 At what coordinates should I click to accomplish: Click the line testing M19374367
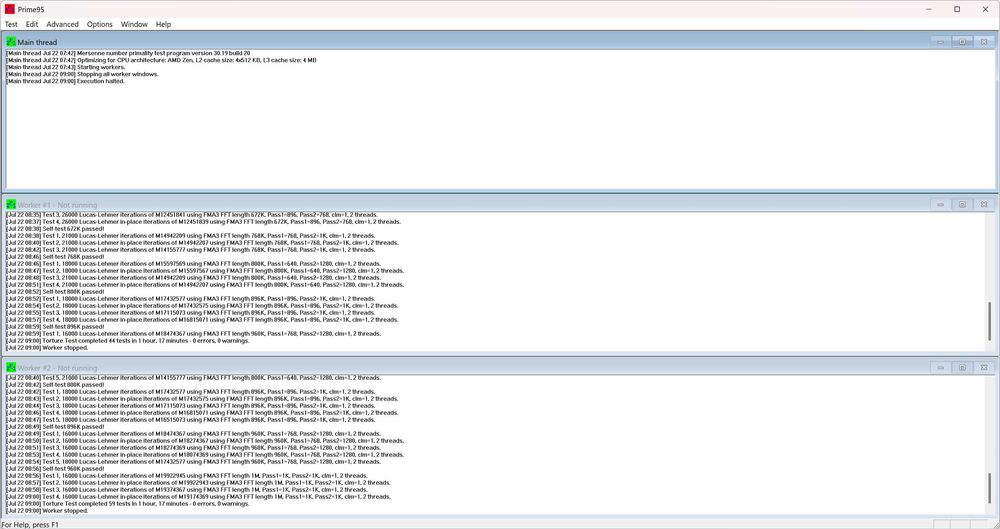click(x=187, y=489)
